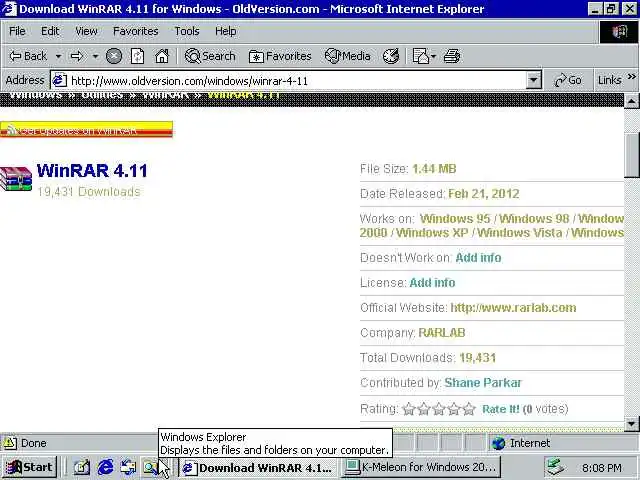Screen dimensions: 640x480
Task: Open the Windows 95 compatibility link
Action: (x=455, y=218)
